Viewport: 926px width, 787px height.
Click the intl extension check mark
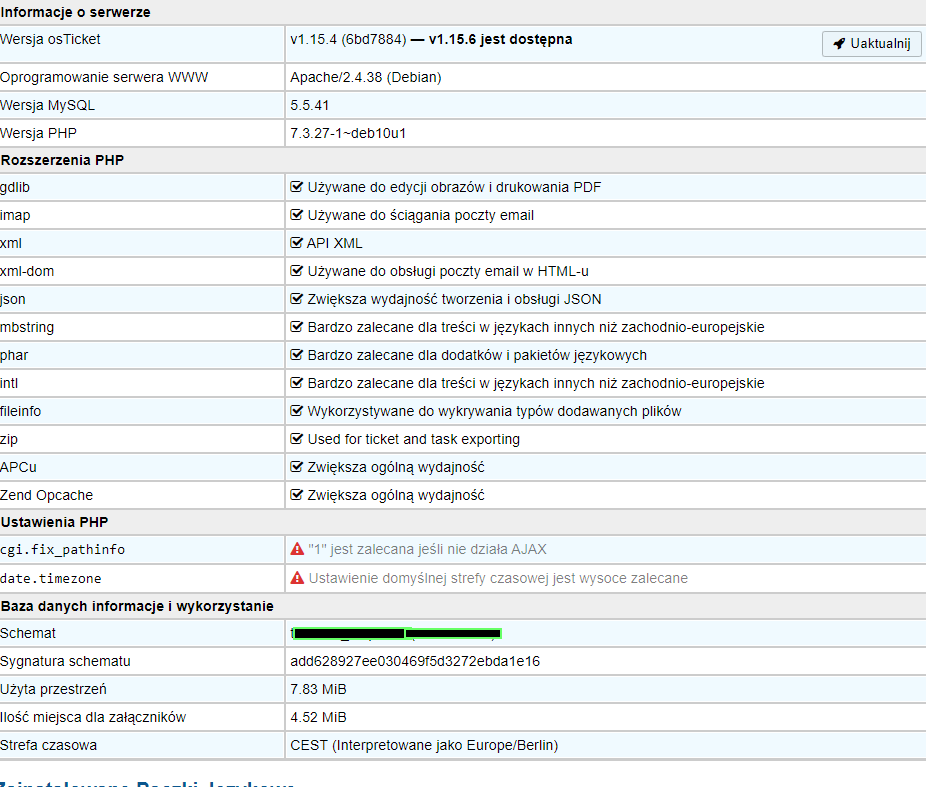point(297,383)
